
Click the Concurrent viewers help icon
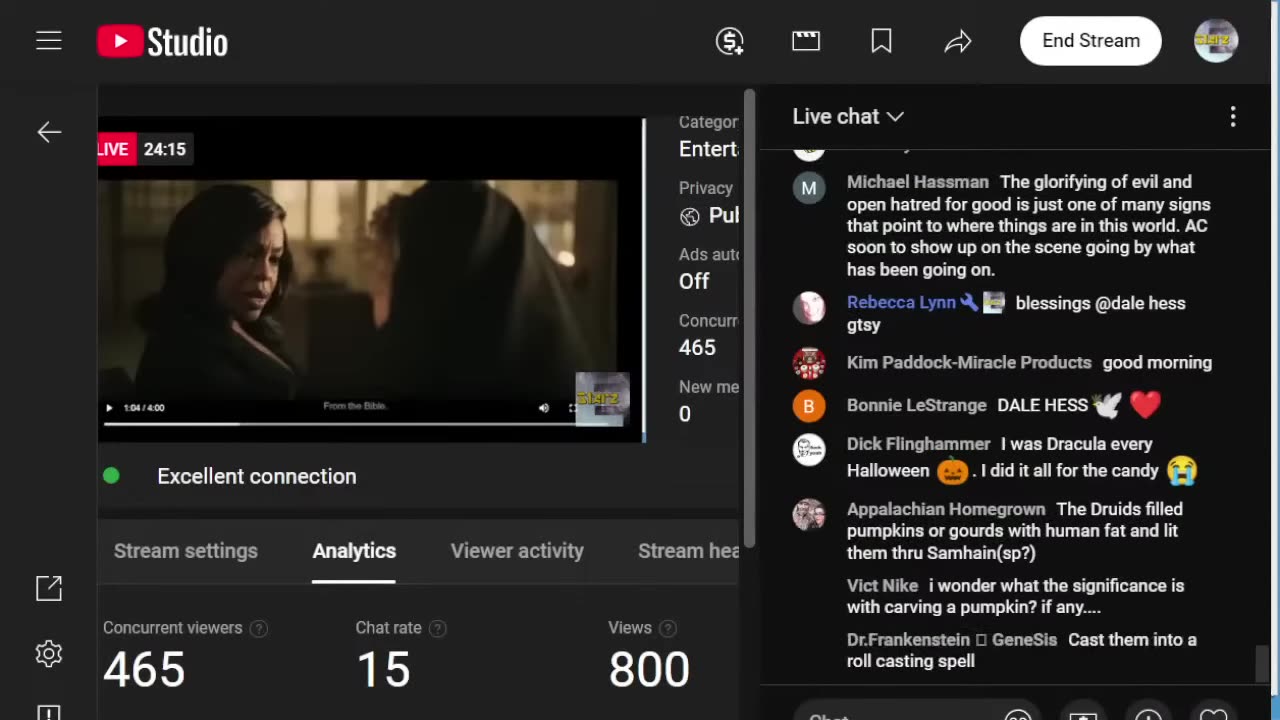(x=259, y=628)
